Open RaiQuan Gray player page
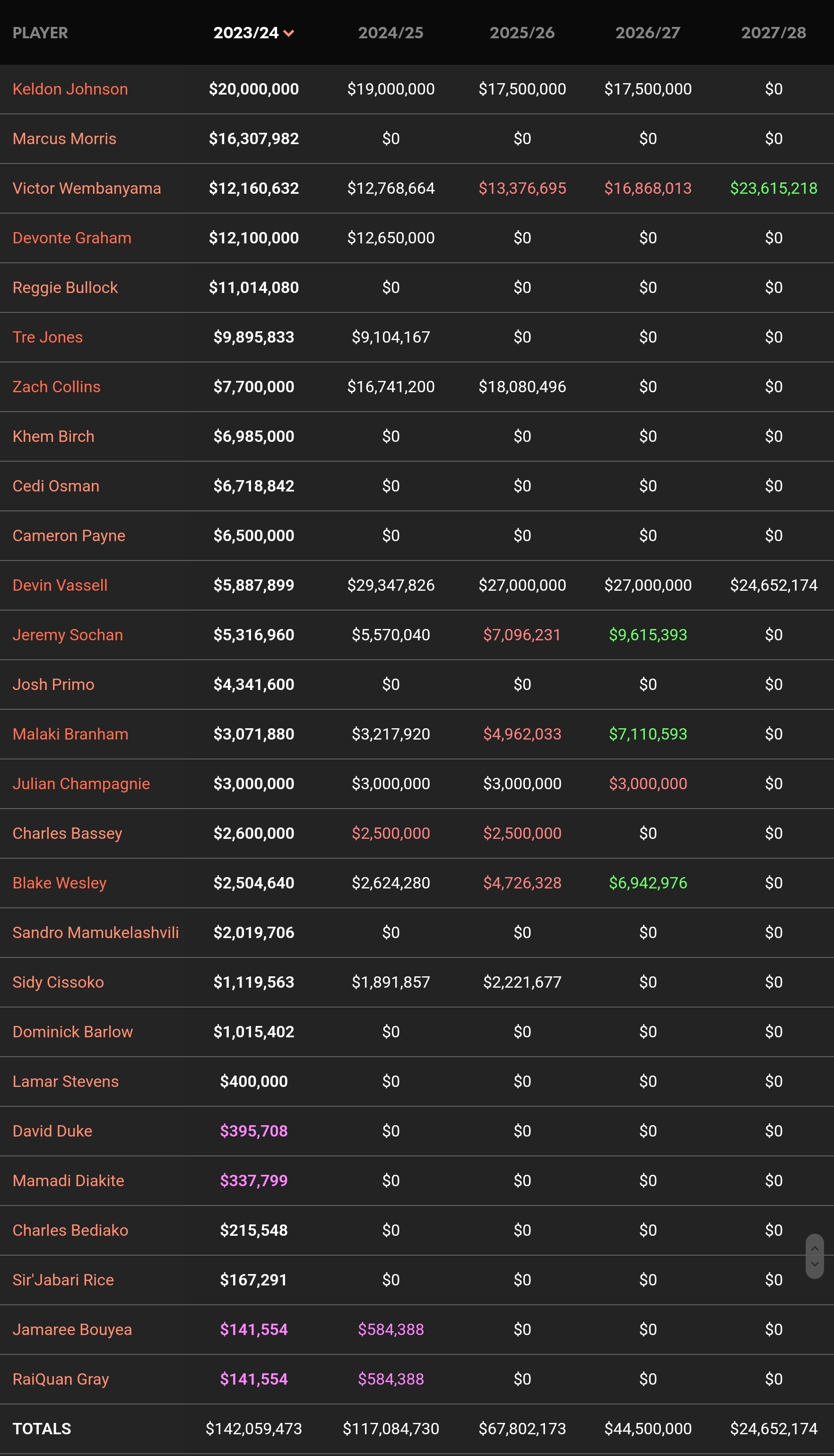834x1456 pixels. point(61,1378)
